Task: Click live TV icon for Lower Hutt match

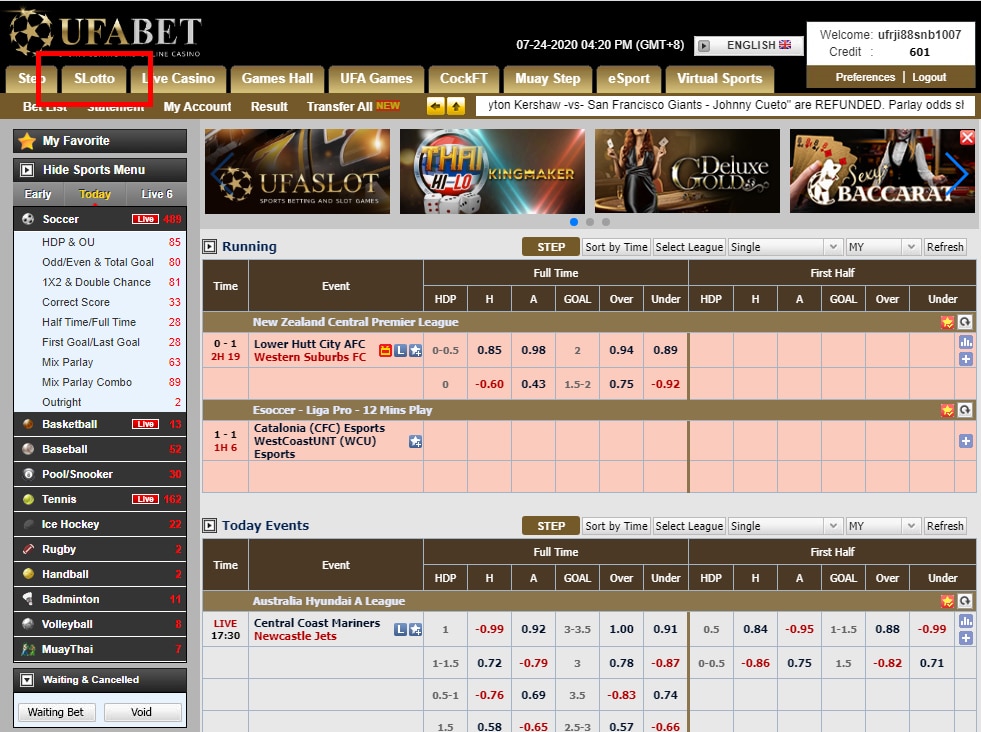Action: click(385, 350)
